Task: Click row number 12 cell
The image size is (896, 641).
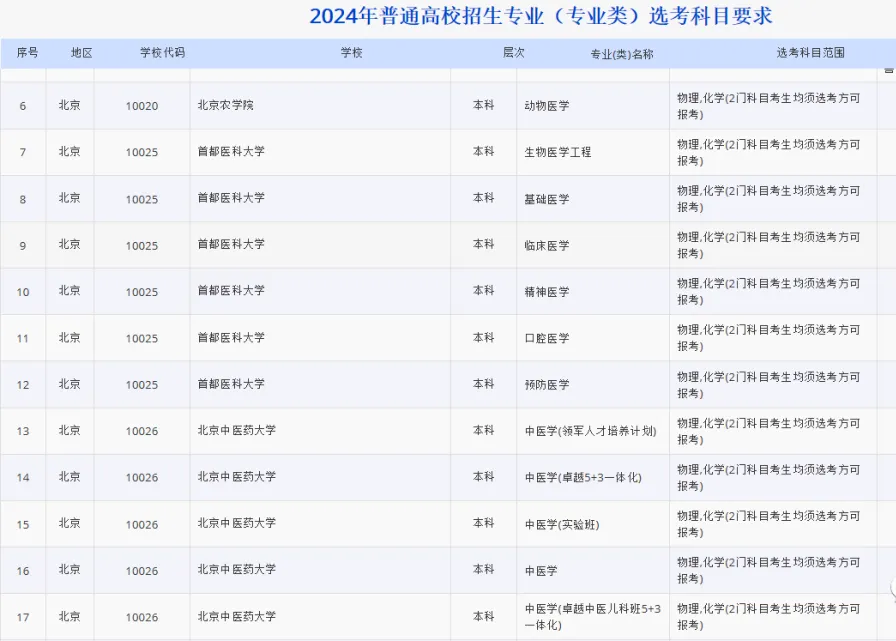Action: point(23,384)
